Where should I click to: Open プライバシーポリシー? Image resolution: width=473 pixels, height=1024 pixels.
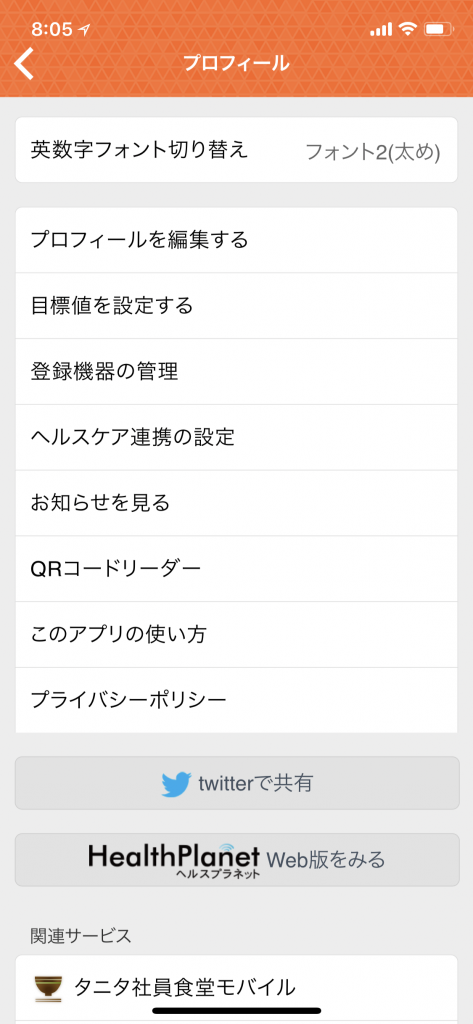(236, 700)
